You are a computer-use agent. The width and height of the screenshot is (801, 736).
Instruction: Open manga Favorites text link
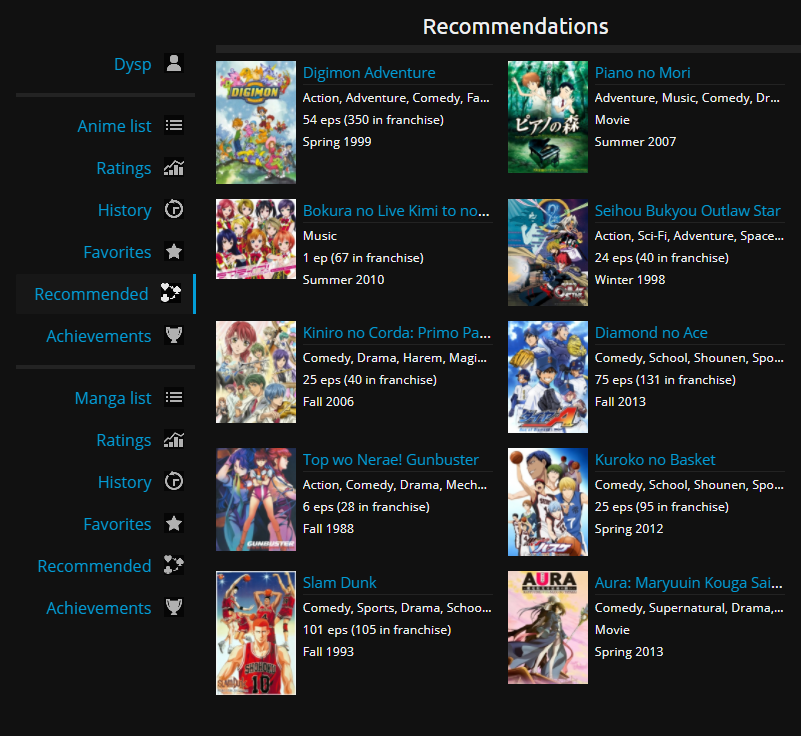(x=117, y=524)
